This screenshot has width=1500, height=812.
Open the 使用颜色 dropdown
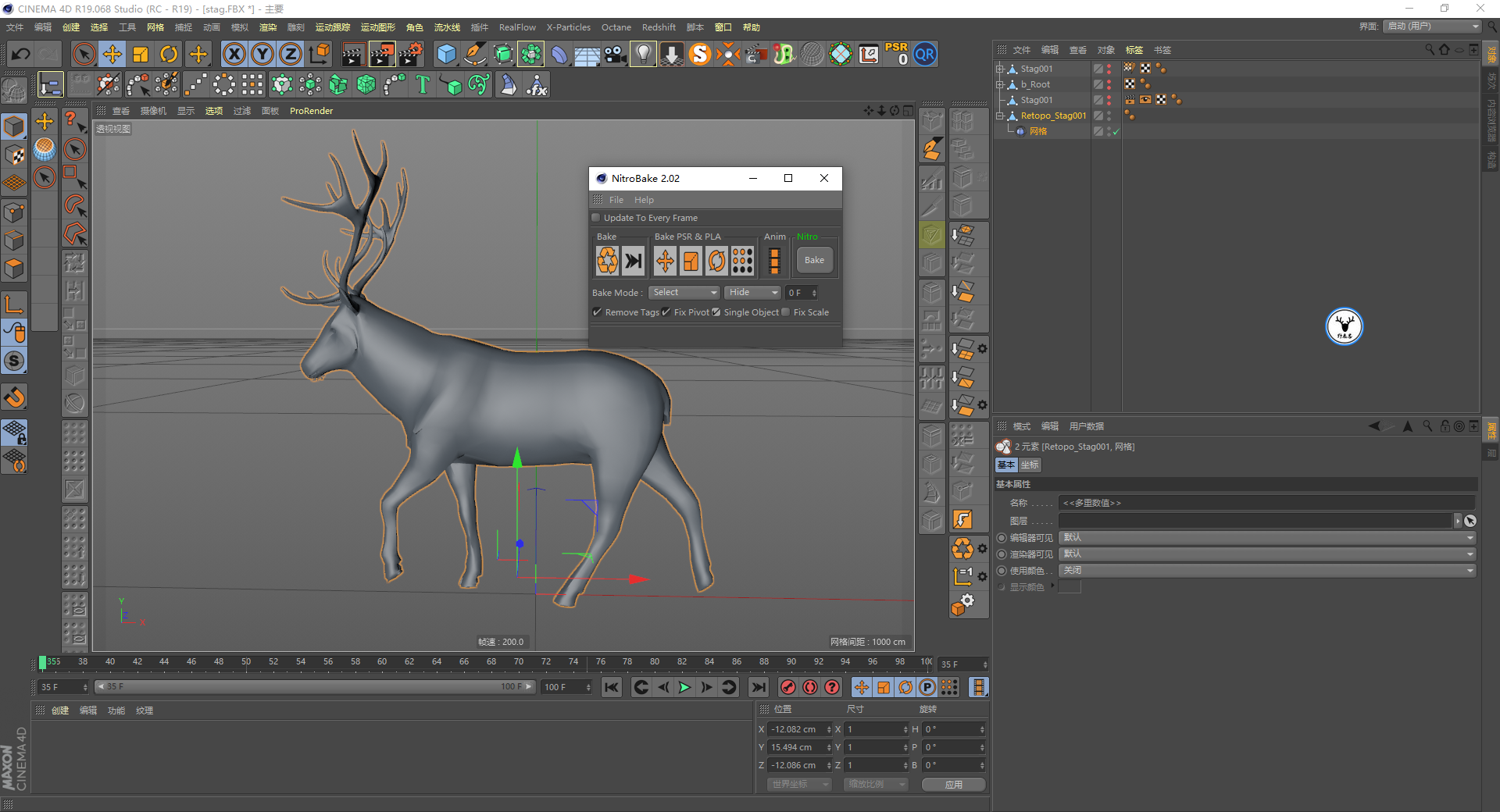[1267, 570]
